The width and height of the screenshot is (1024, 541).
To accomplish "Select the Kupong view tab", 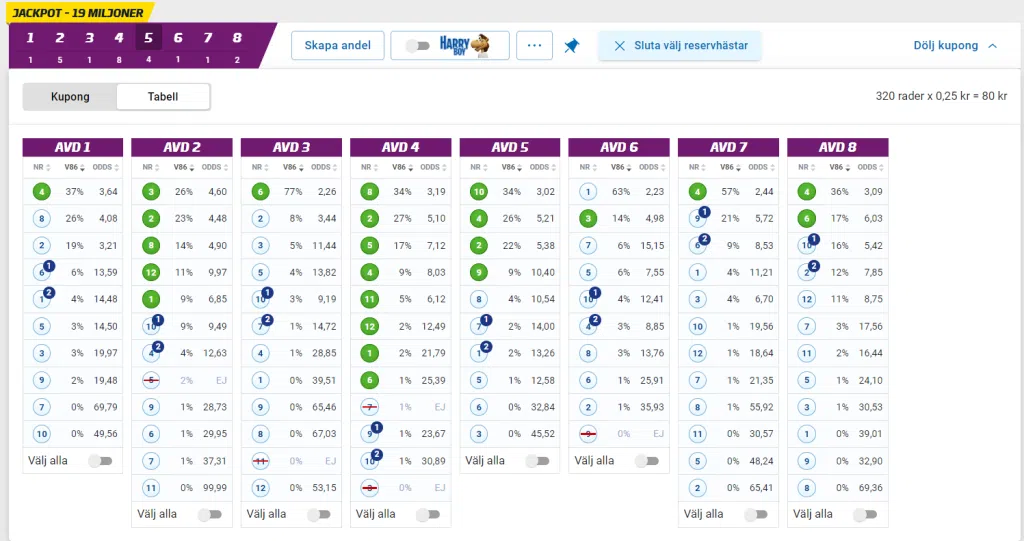I will [x=70, y=97].
